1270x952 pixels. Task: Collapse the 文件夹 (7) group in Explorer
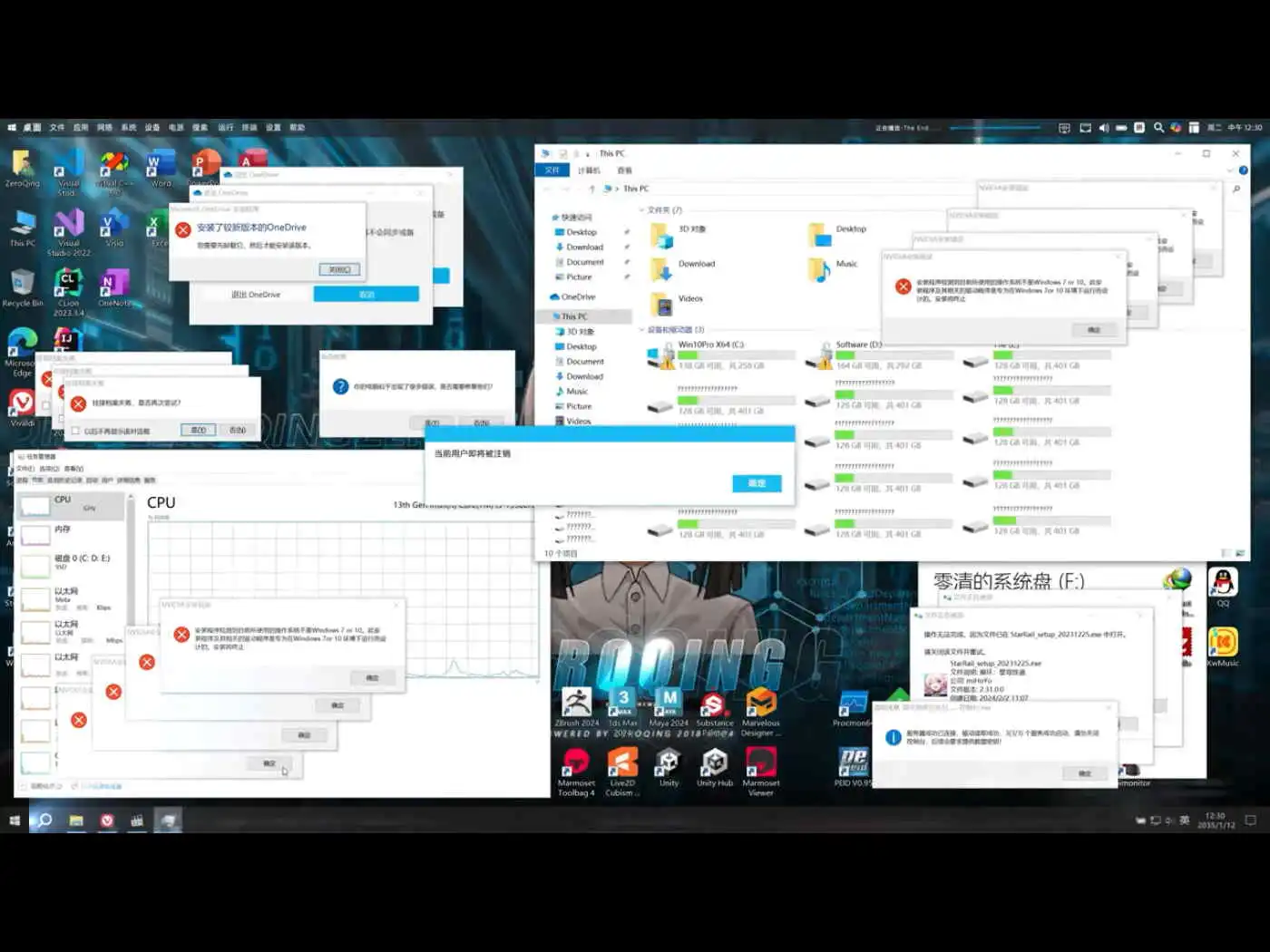[x=641, y=209]
